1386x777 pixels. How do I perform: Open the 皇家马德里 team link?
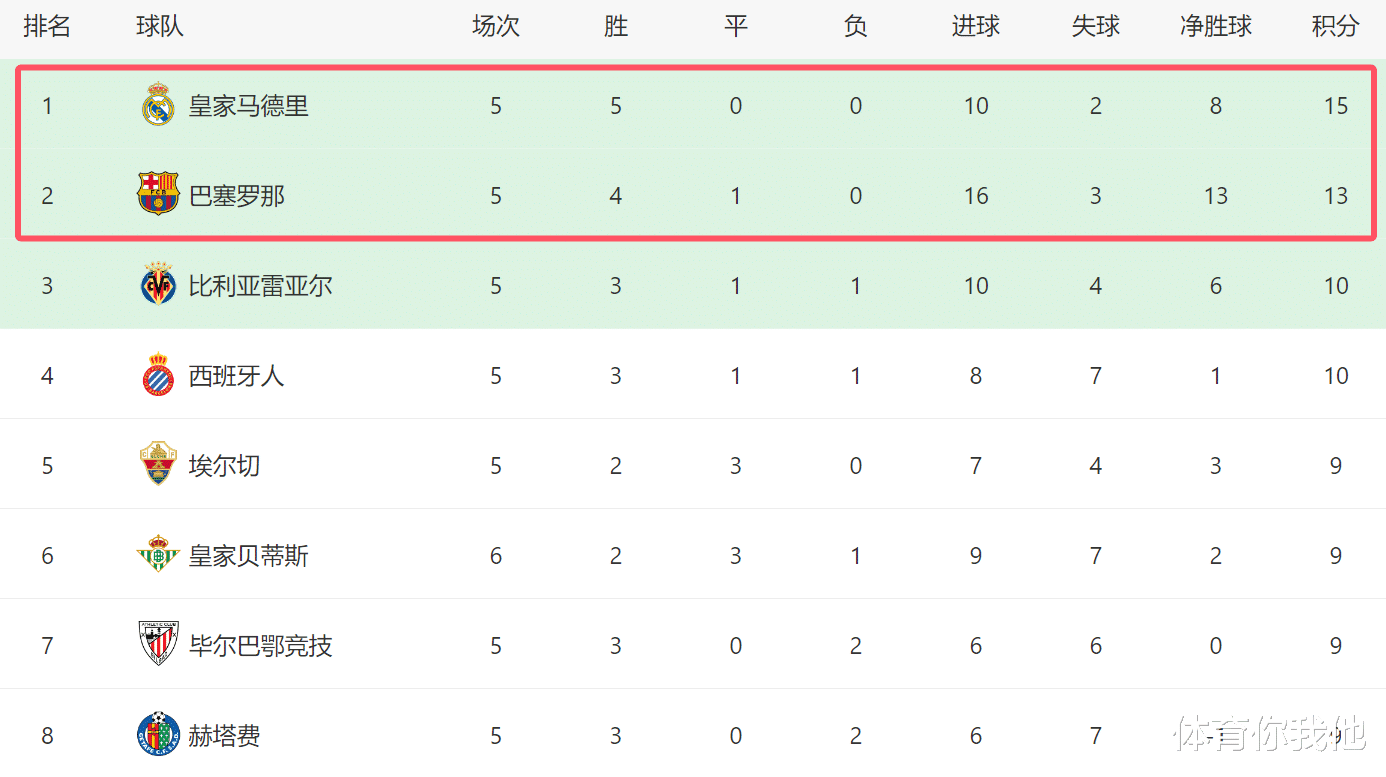point(249,106)
